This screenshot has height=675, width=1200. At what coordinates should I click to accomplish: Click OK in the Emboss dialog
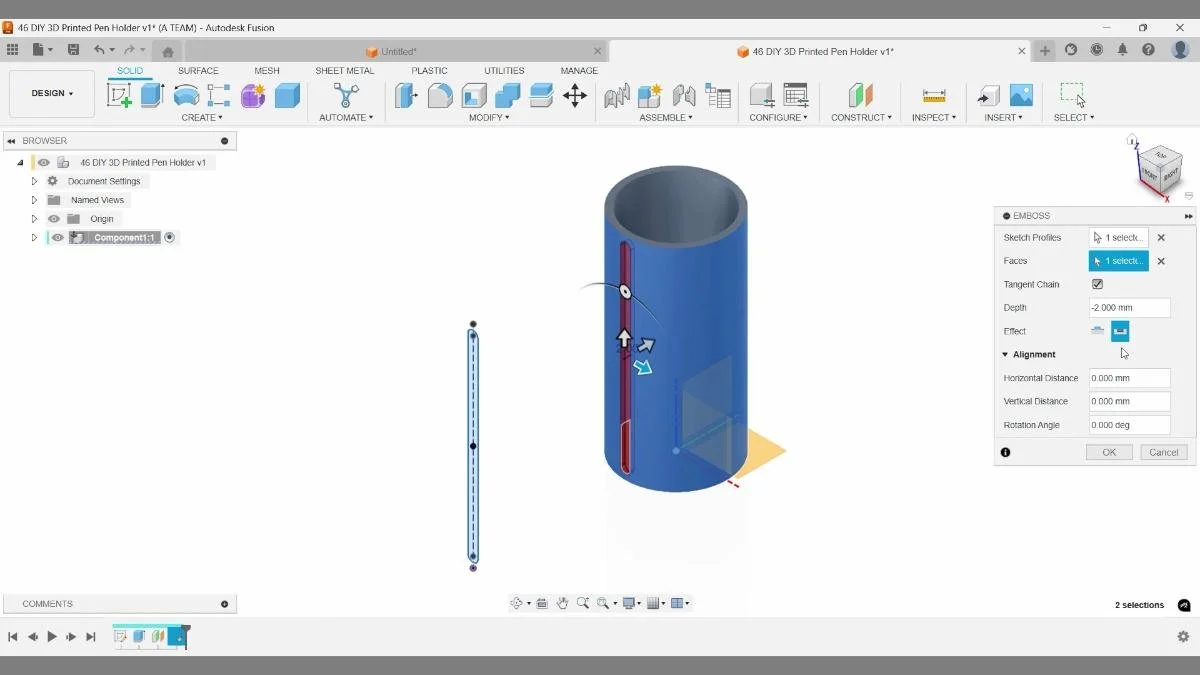(x=1108, y=452)
